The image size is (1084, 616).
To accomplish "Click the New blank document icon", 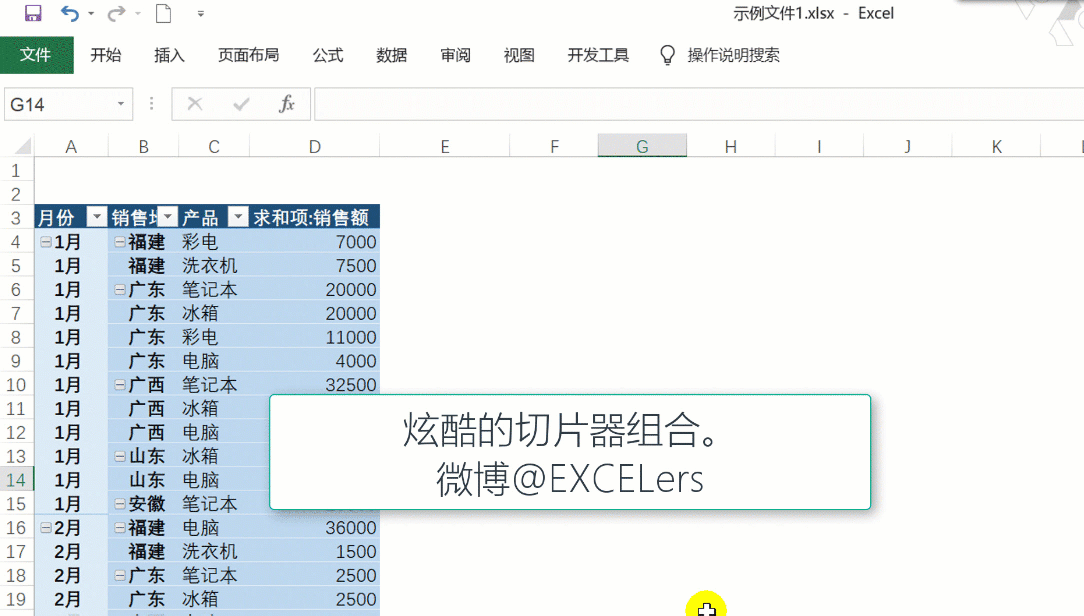I will point(163,14).
